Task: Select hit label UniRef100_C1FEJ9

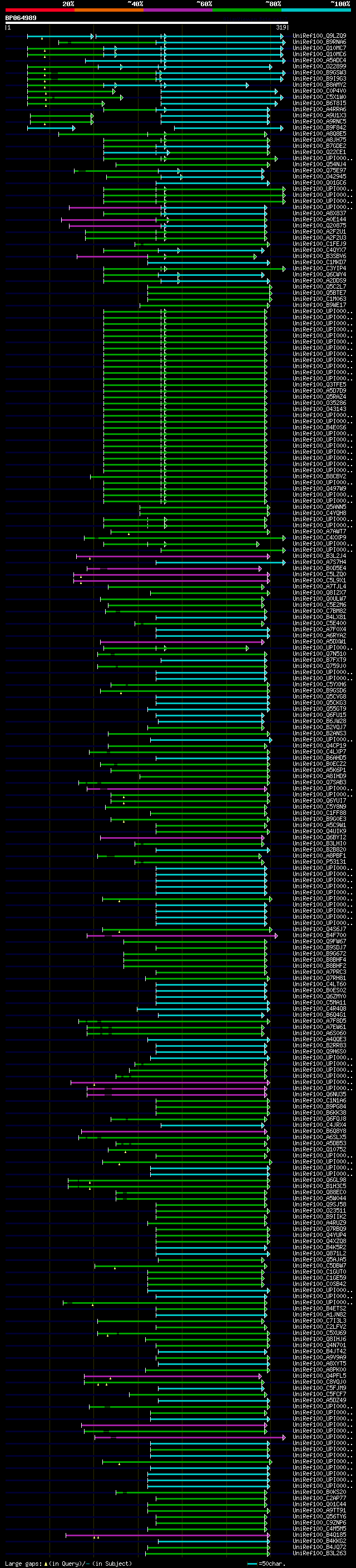Action: point(319,244)
